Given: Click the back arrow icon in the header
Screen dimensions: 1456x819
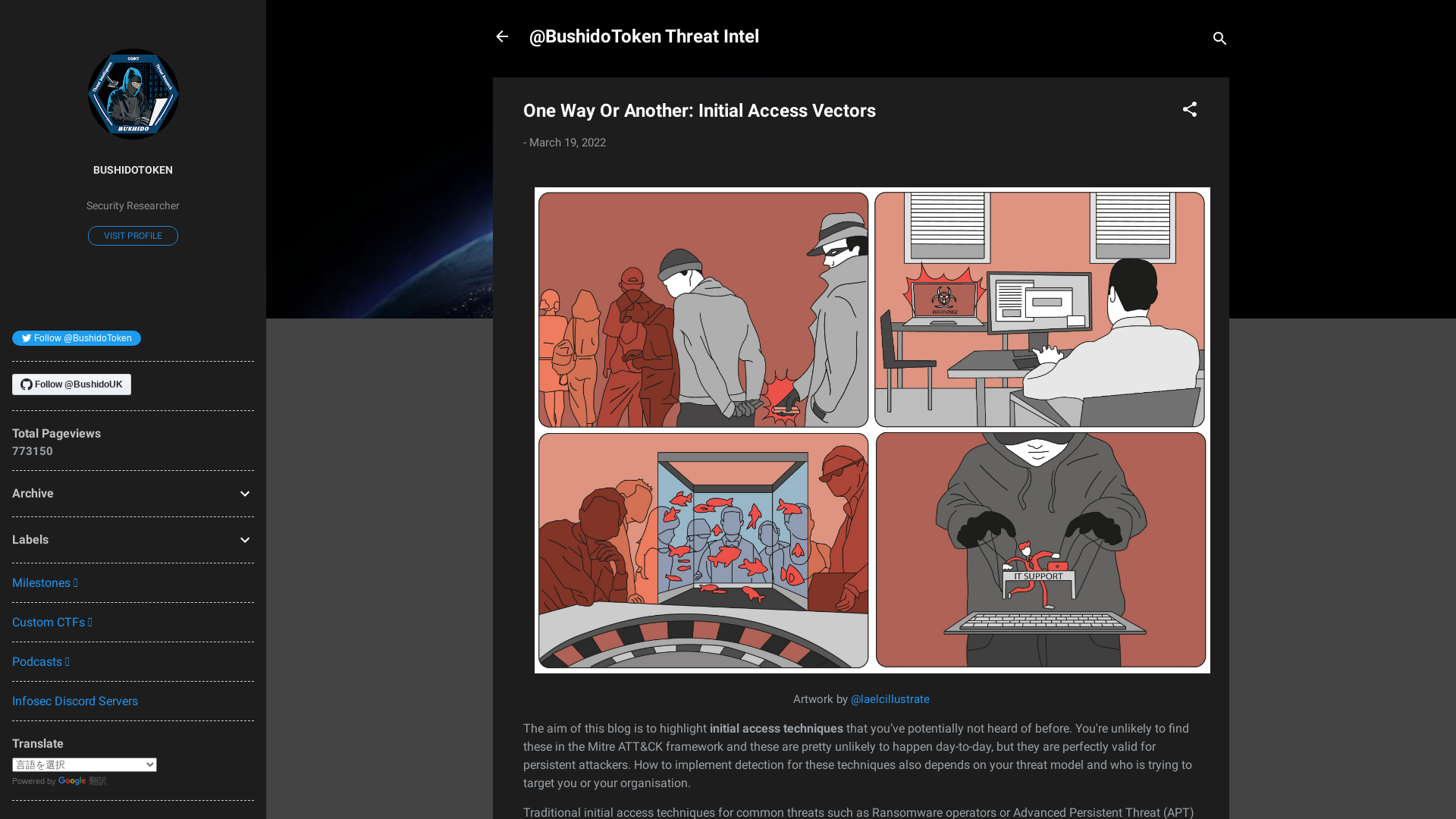Looking at the screenshot, I should coord(502,36).
